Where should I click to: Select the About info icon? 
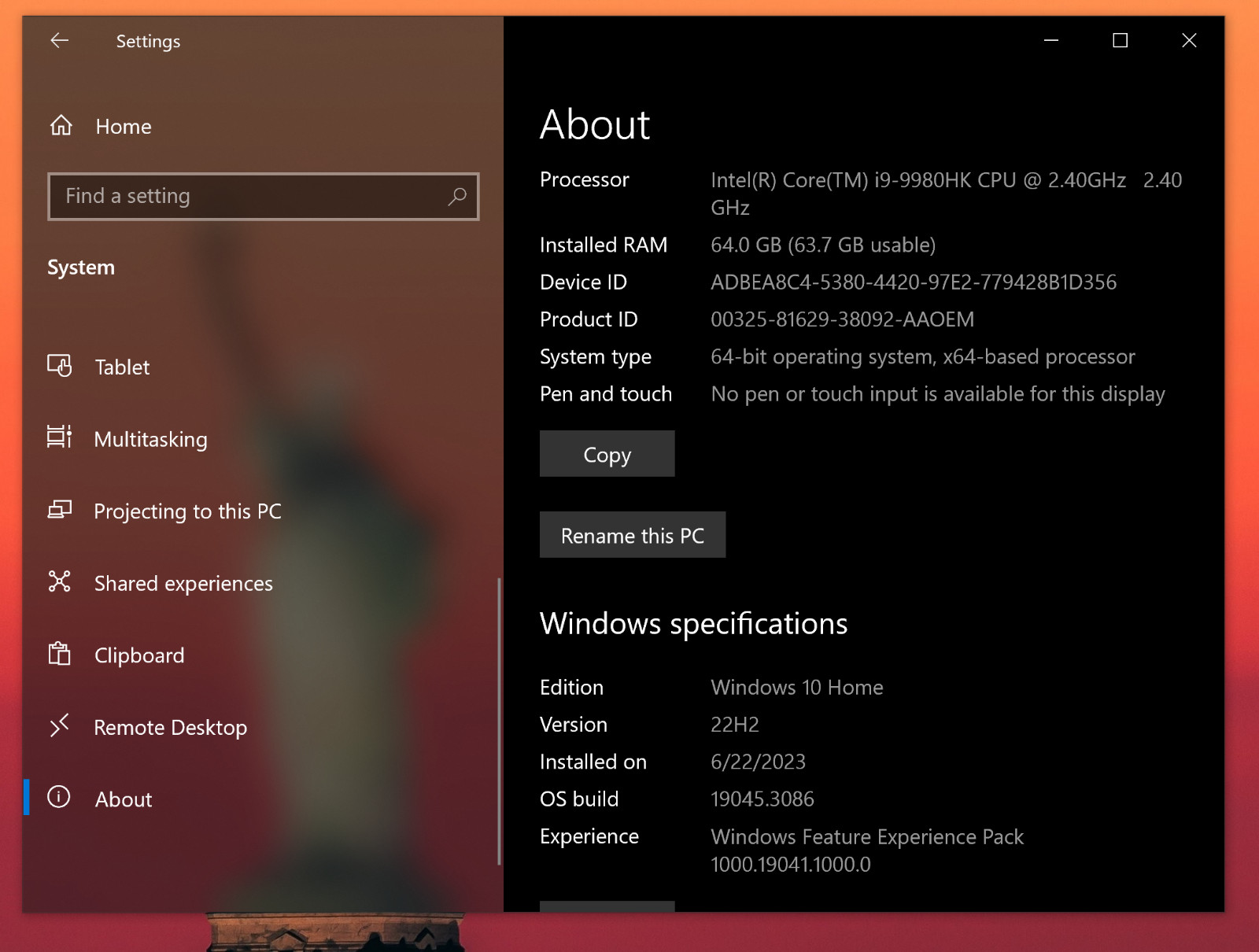(59, 798)
